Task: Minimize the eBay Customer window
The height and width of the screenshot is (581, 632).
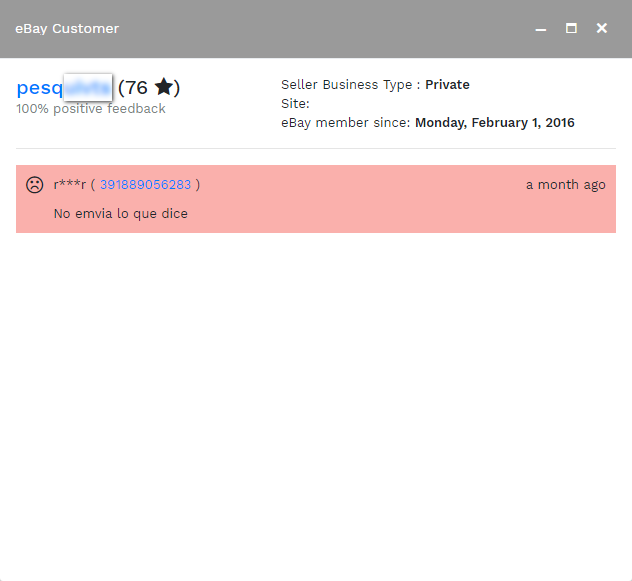Action: click(541, 29)
